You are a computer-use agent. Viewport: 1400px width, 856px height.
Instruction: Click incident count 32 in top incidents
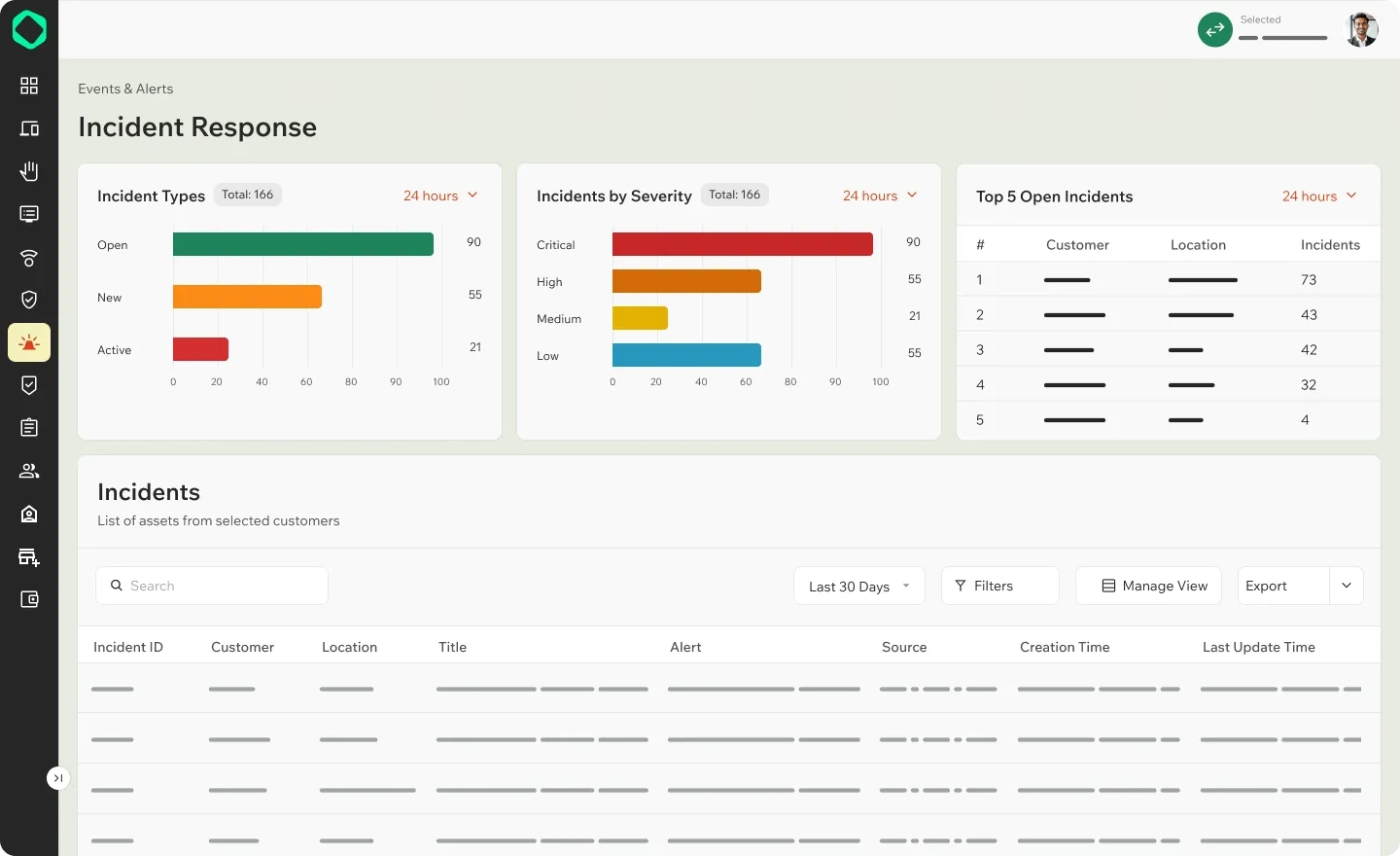[1309, 385]
